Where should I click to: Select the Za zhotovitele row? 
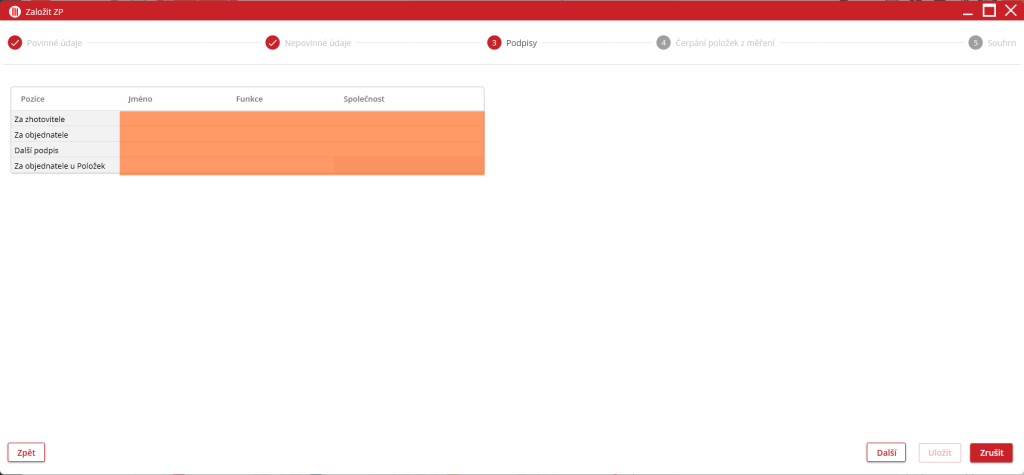pyautogui.click(x=65, y=119)
